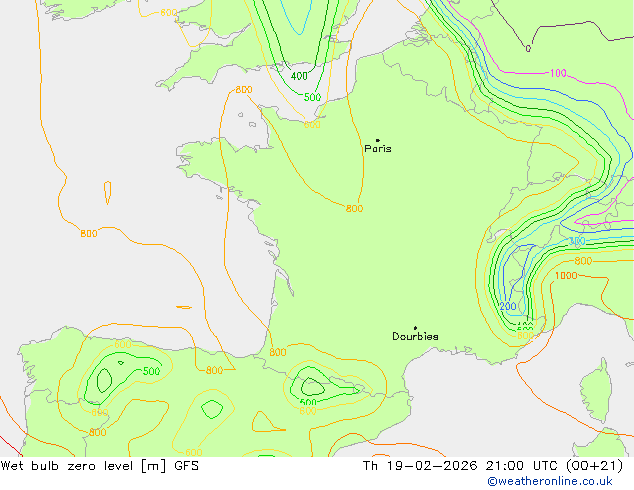Click the Dourbies location dot marker
634x490 pixels.
coord(415,328)
